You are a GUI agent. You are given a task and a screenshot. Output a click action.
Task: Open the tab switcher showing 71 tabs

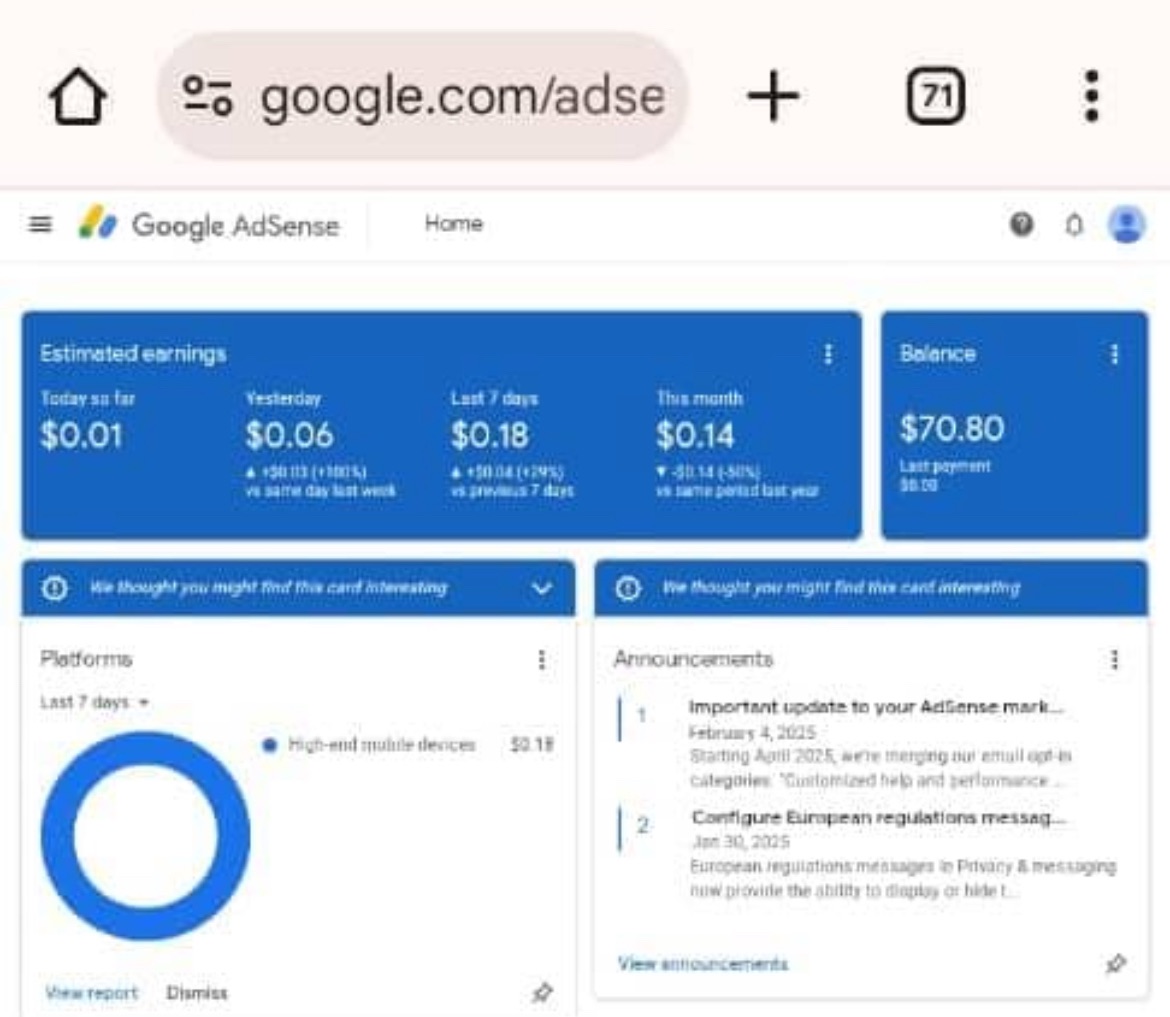935,97
